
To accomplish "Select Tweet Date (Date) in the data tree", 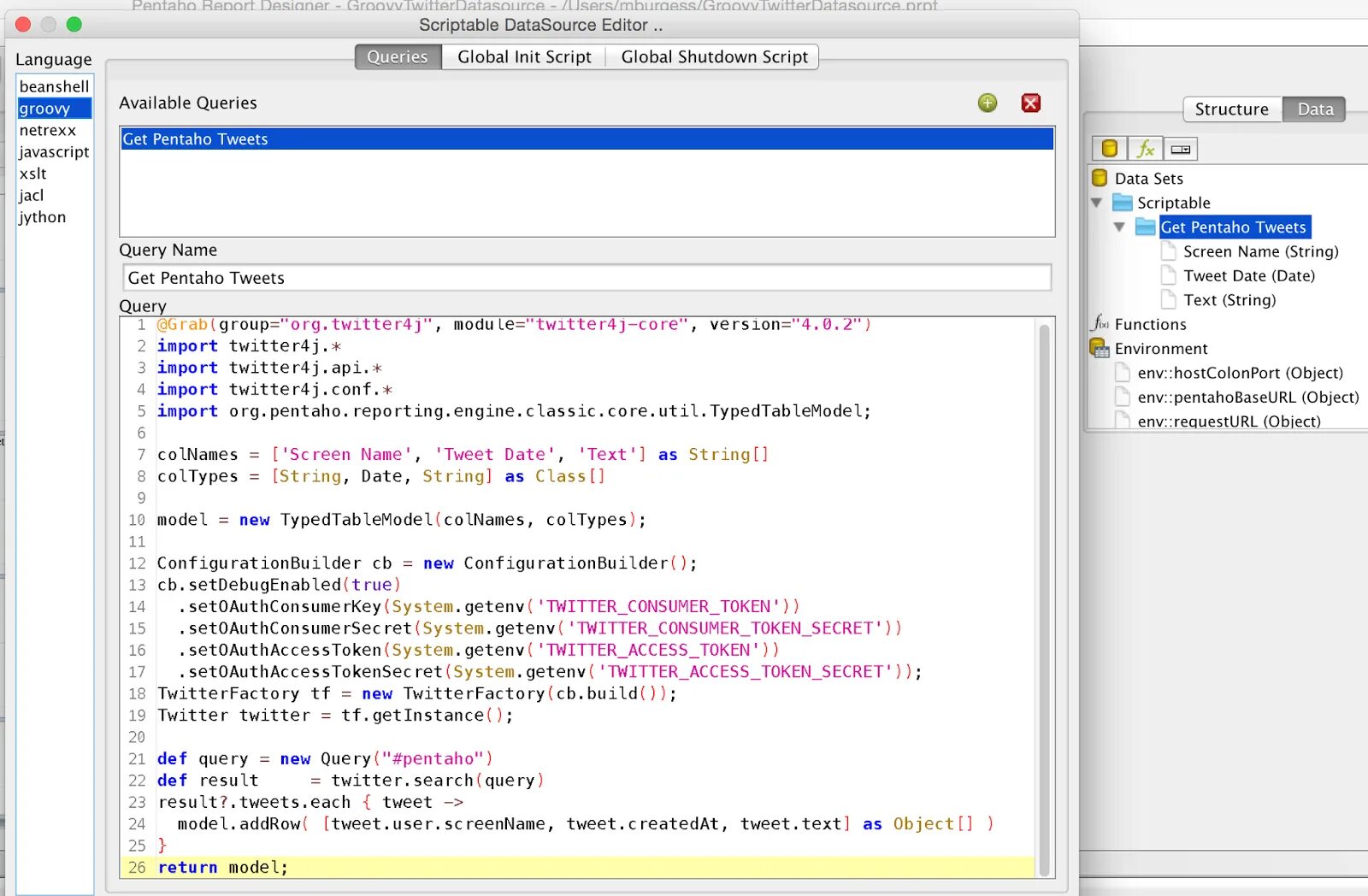I will [x=1249, y=275].
